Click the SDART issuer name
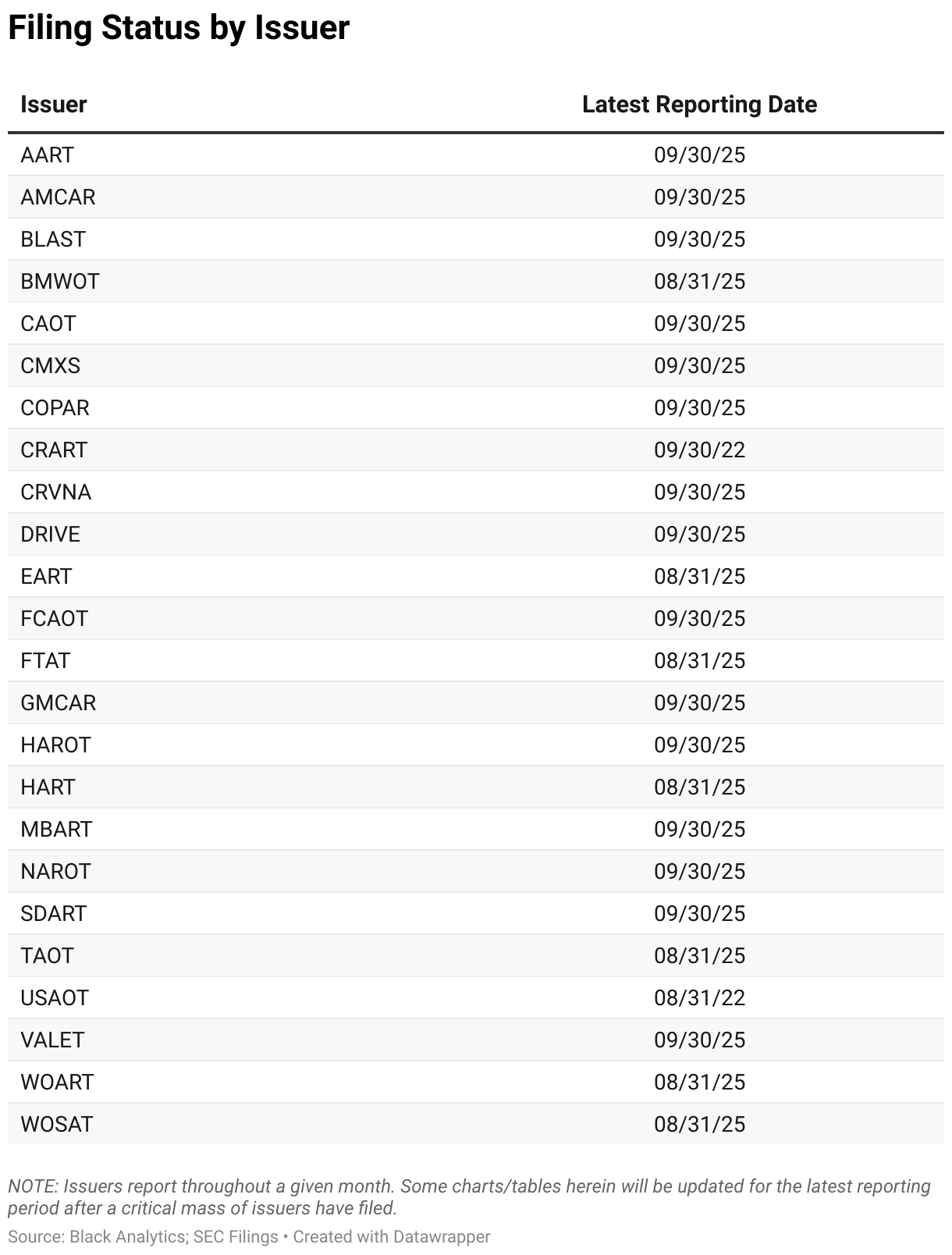This screenshot has width=952, height=1255. (53, 913)
